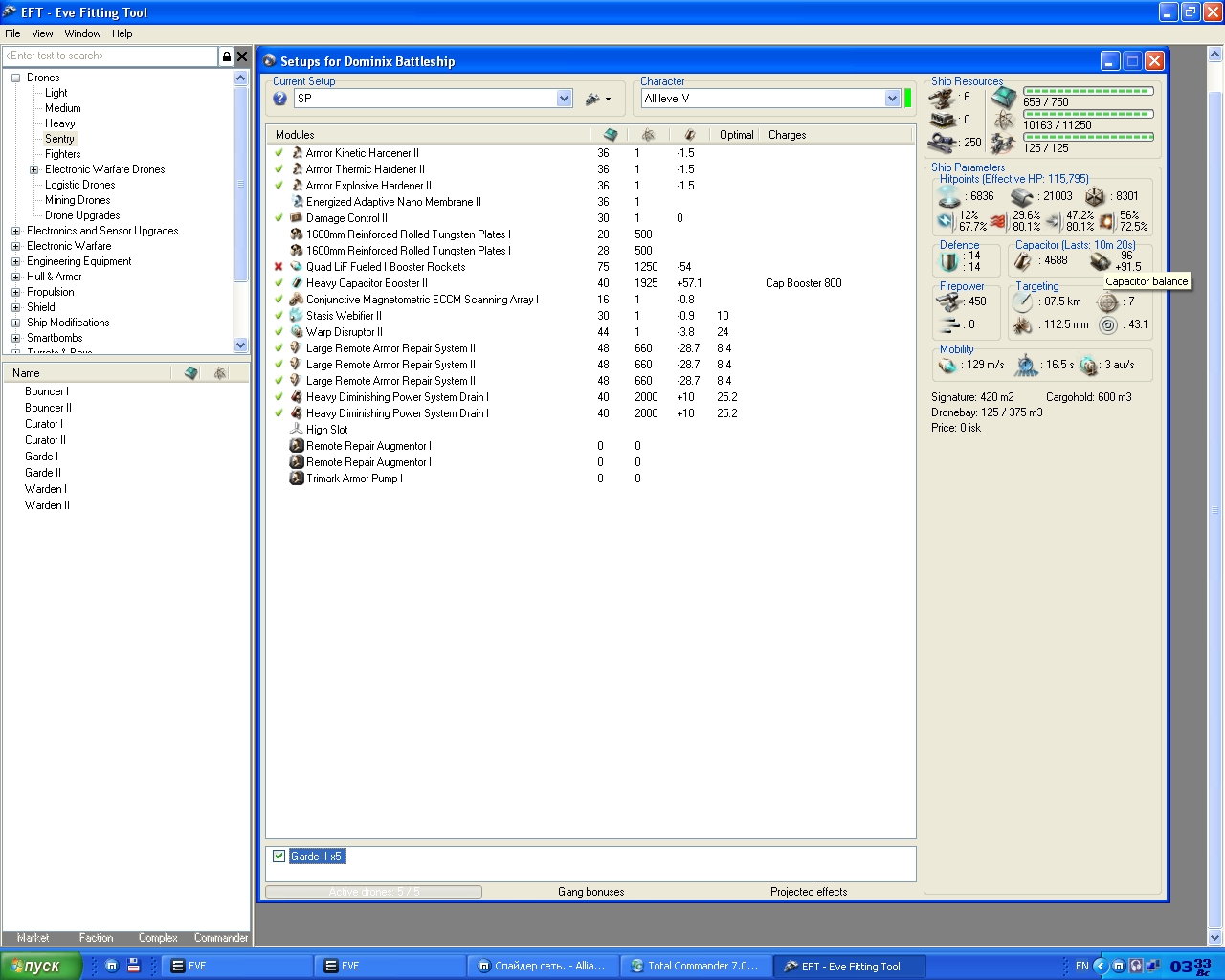Click the capacitor capacity icon showing 4688
The height and width of the screenshot is (980, 1225).
tap(1023, 260)
